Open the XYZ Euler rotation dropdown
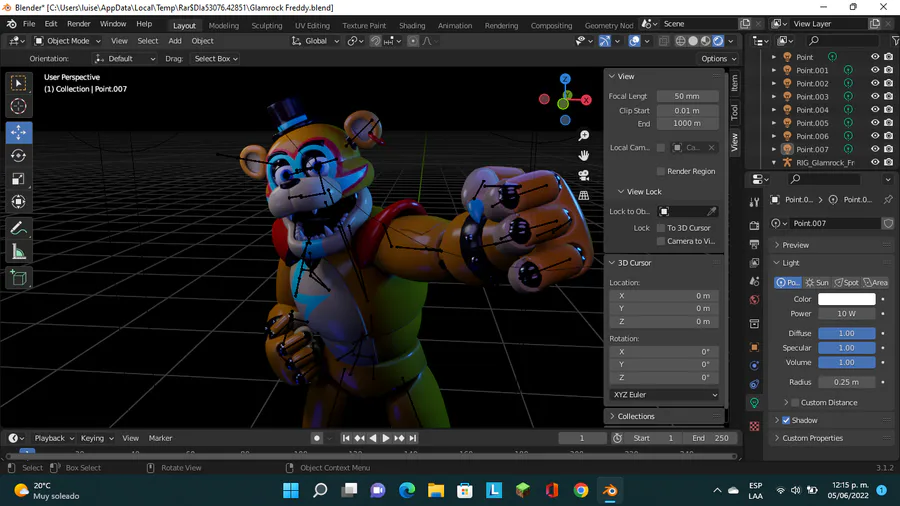Screen dimensions: 900x506 click(x=665, y=395)
